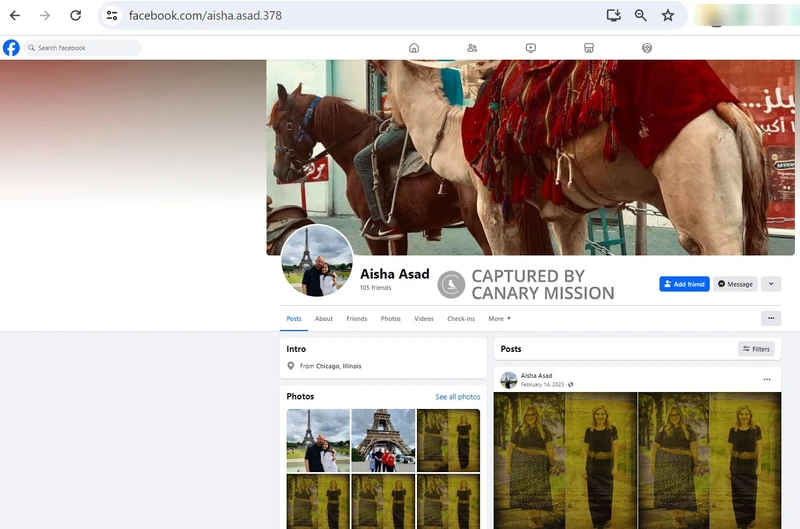Open the posts Filters button
800x529 pixels.
pos(756,349)
